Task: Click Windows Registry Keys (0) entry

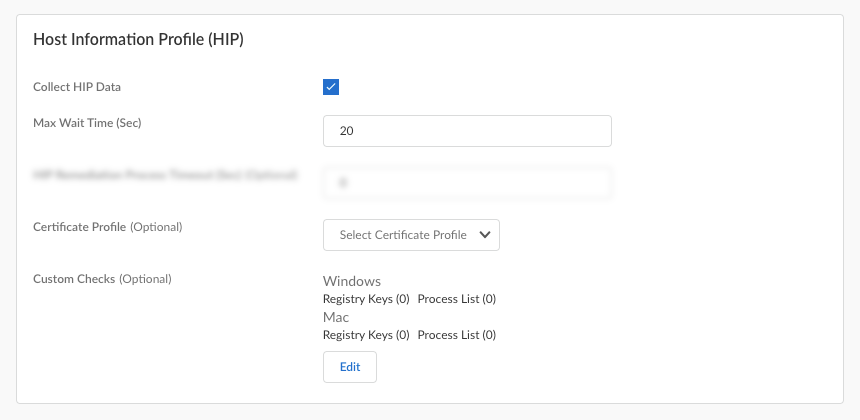Action: coord(366,299)
